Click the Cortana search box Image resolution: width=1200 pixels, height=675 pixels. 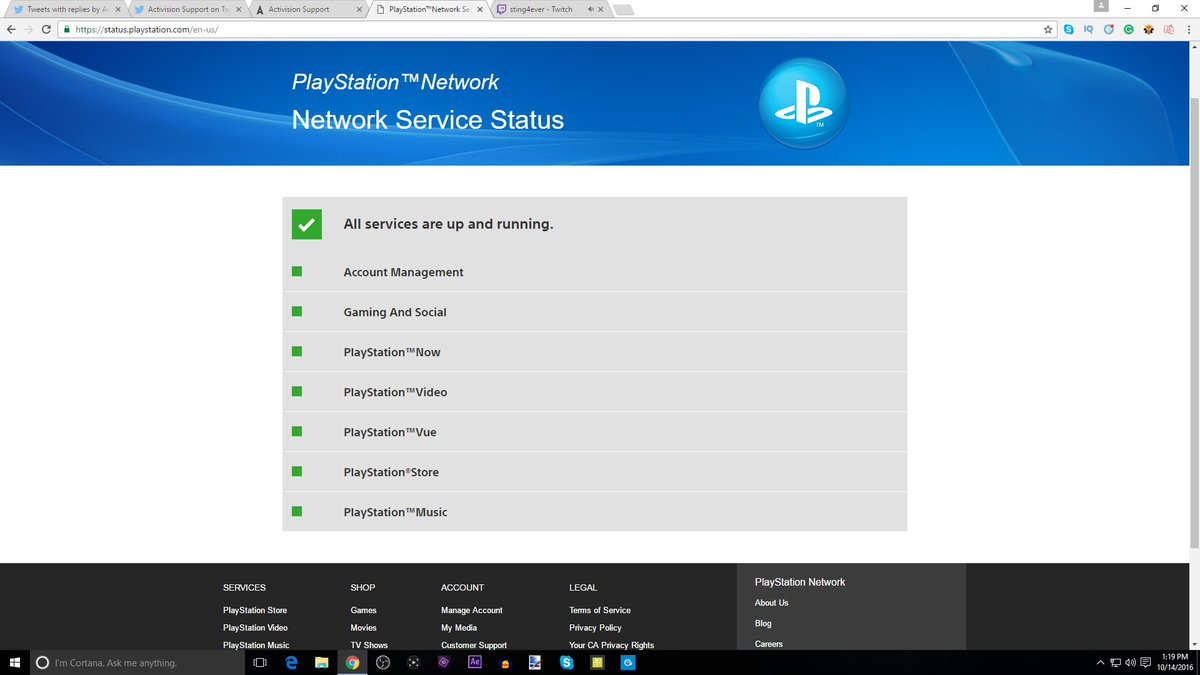pos(136,662)
